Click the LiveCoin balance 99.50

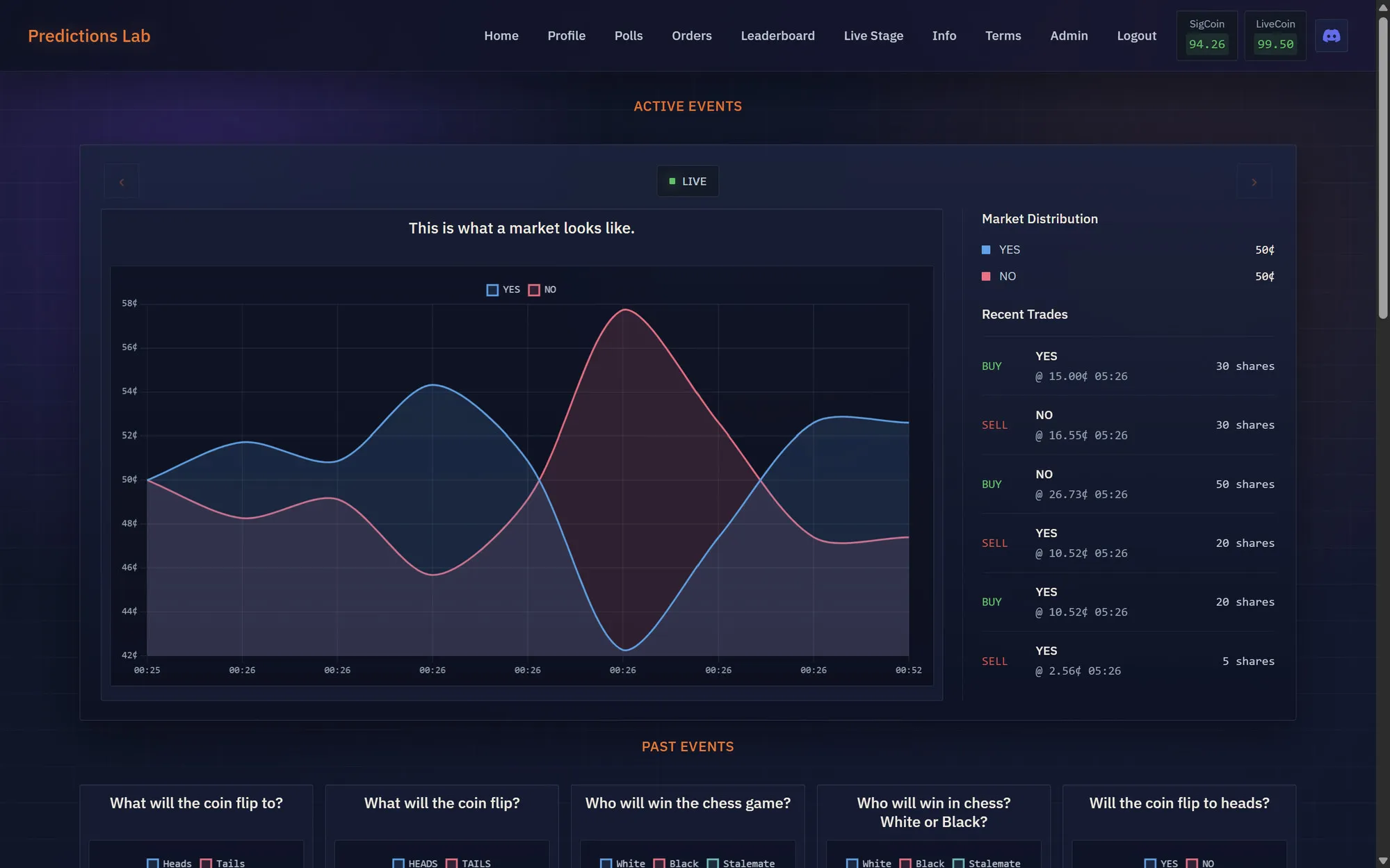(x=1275, y=44)
